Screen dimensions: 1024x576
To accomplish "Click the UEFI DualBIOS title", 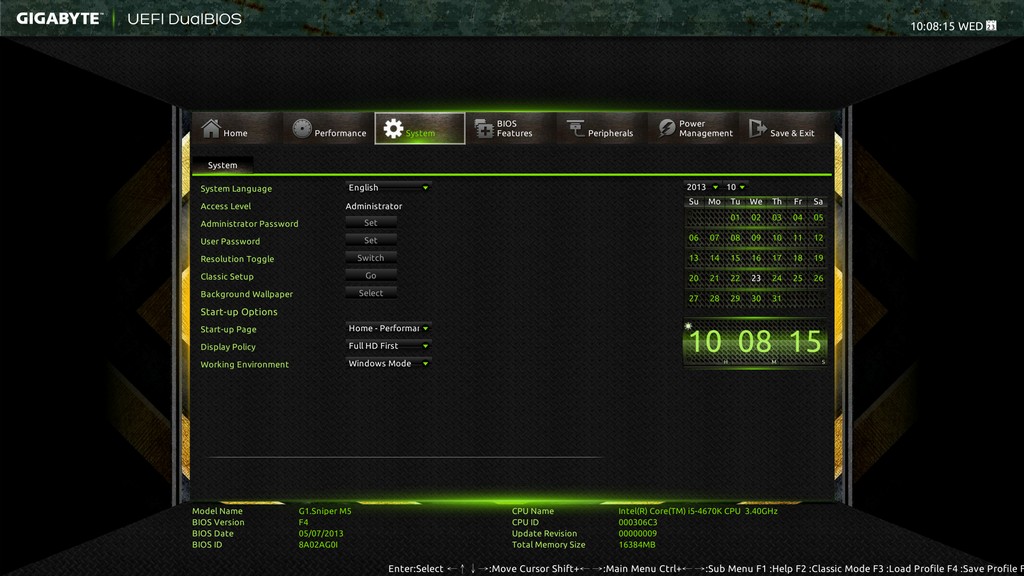I will (184, 19).
